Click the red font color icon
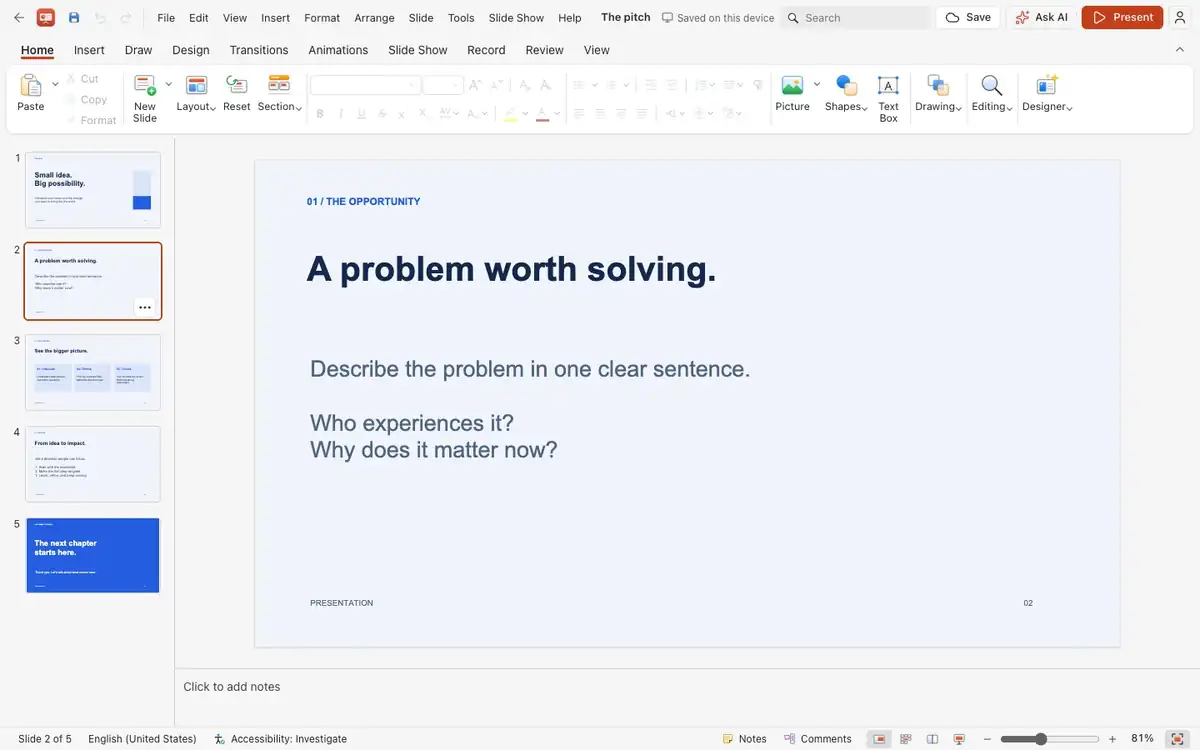The image size is (1200, 750). click(542, 114)
